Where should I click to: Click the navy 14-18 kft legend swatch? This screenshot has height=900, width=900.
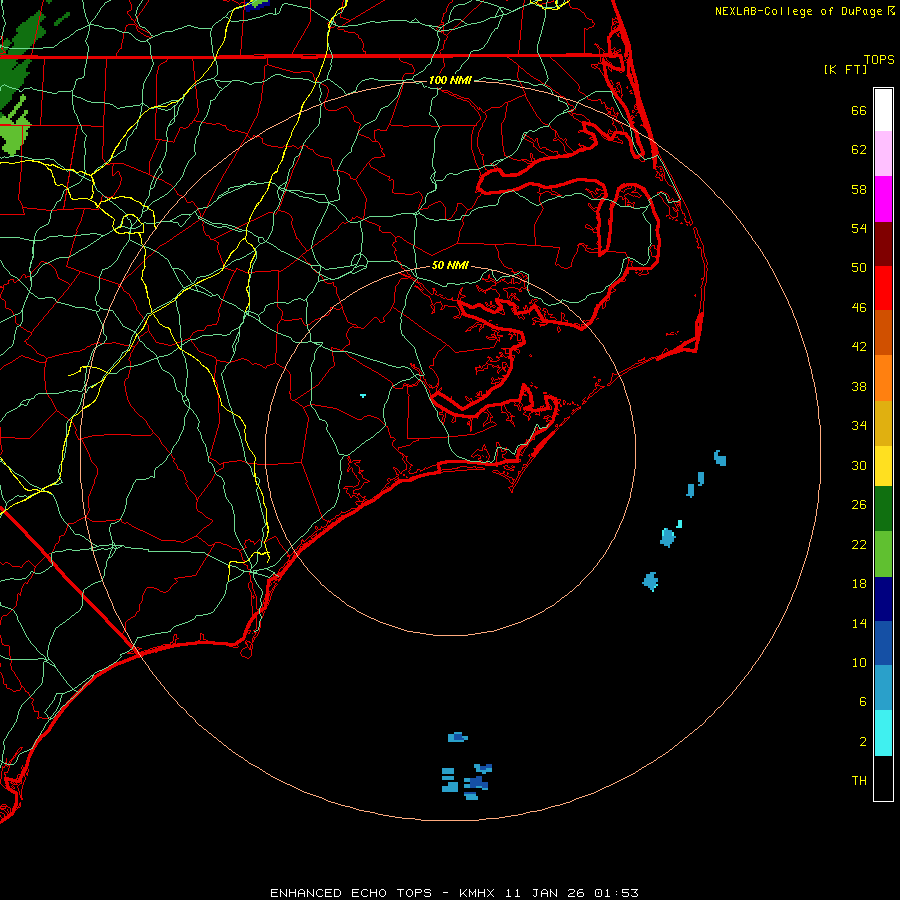click(x=883, y=599)
